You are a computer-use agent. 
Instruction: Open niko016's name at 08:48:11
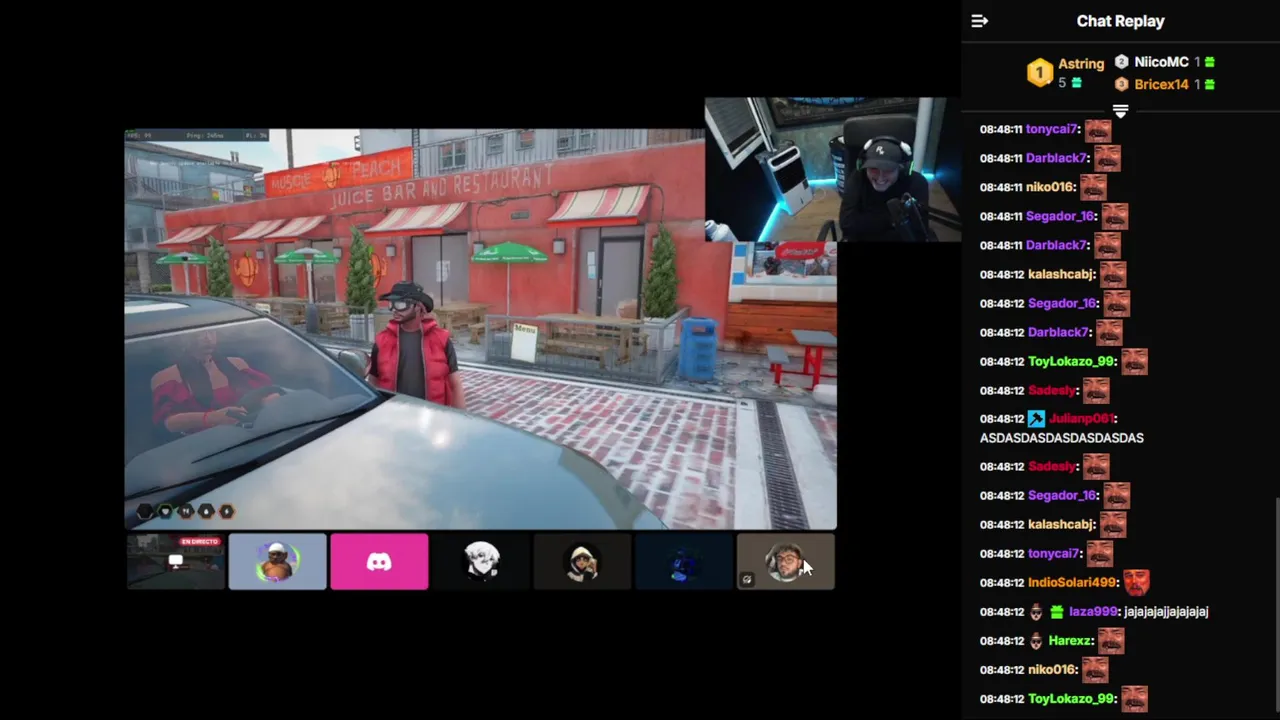(1050, 187)
